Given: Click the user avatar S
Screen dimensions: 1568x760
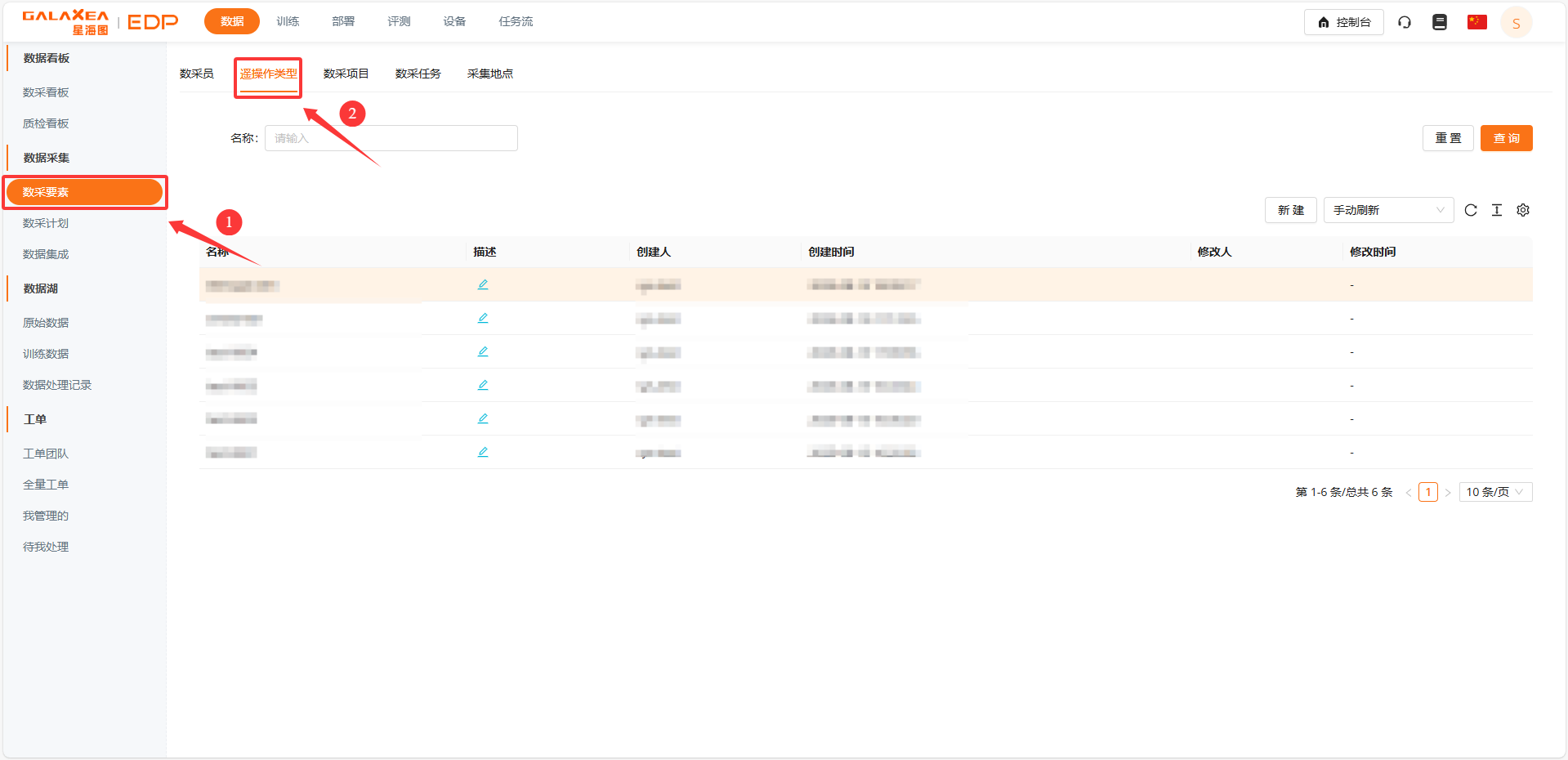Looking at the screenshot, I should 1516,23.
